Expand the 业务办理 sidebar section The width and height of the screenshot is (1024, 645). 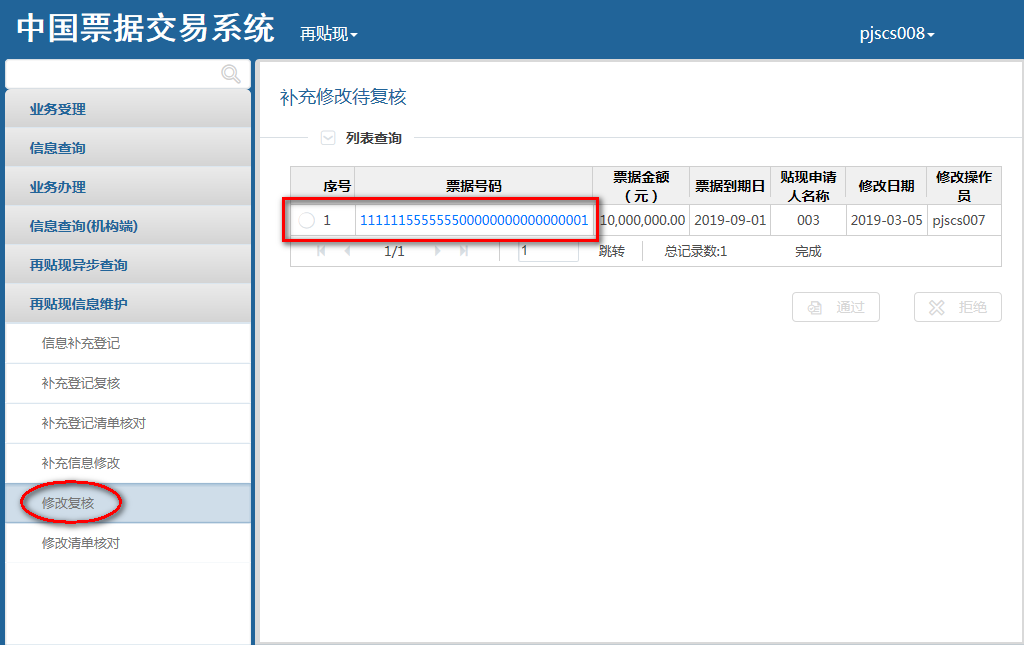(128, 187)
